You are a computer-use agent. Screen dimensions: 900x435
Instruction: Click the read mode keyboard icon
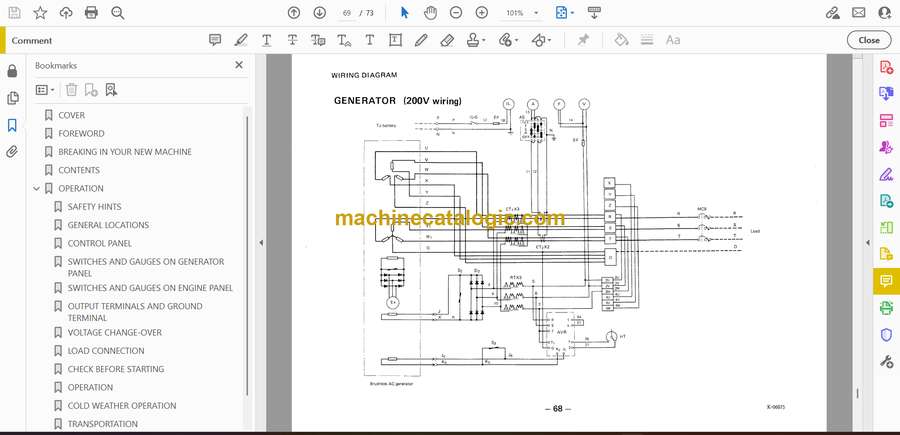[594, 13]
